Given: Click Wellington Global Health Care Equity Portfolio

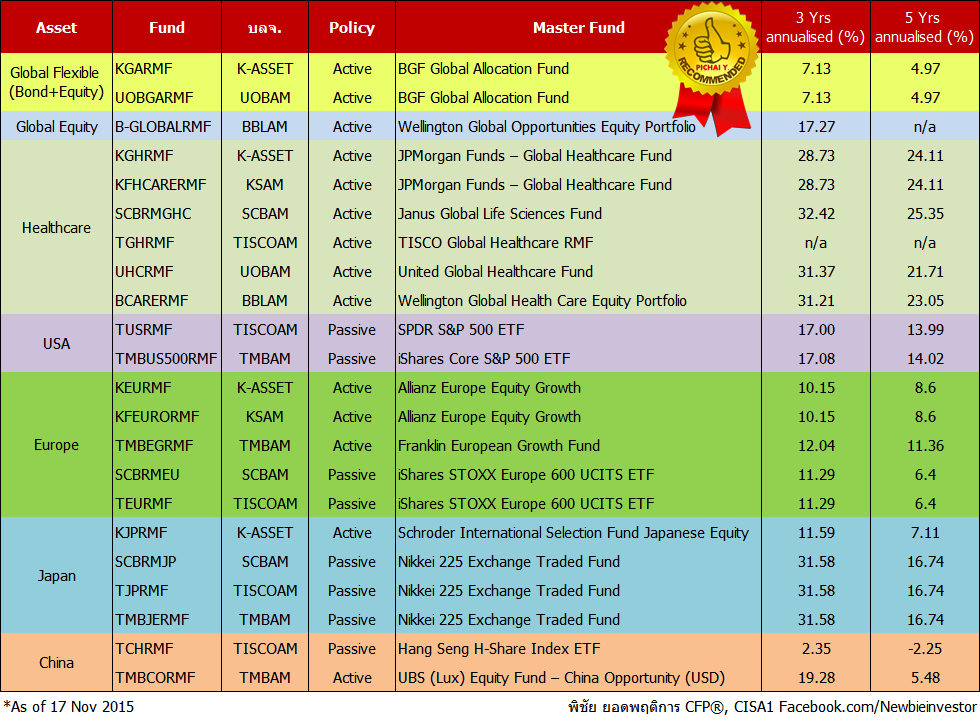Looking at the screenshot, I should (x=542, y=301).
